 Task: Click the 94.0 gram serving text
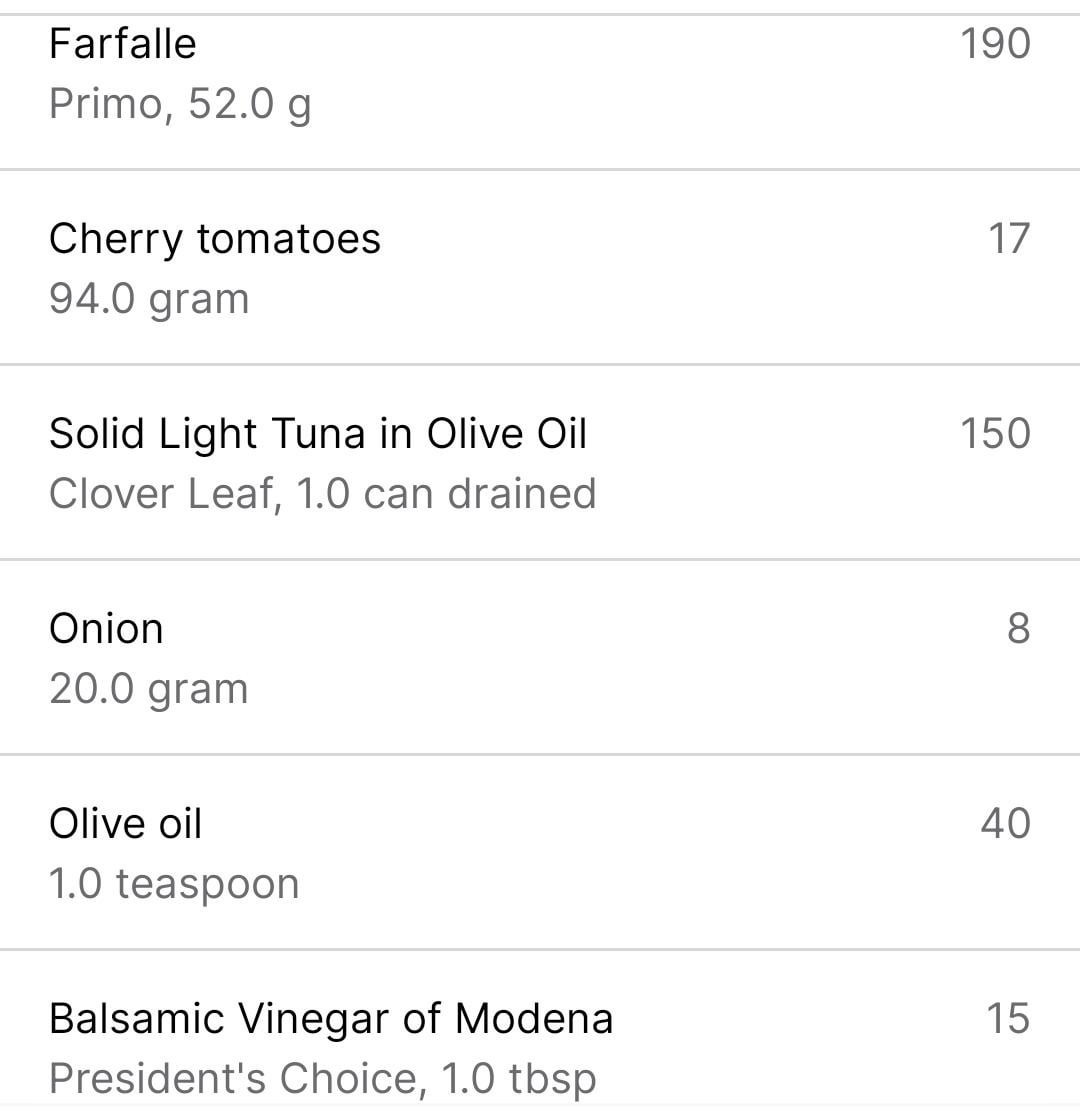click(x=149, y=299)
